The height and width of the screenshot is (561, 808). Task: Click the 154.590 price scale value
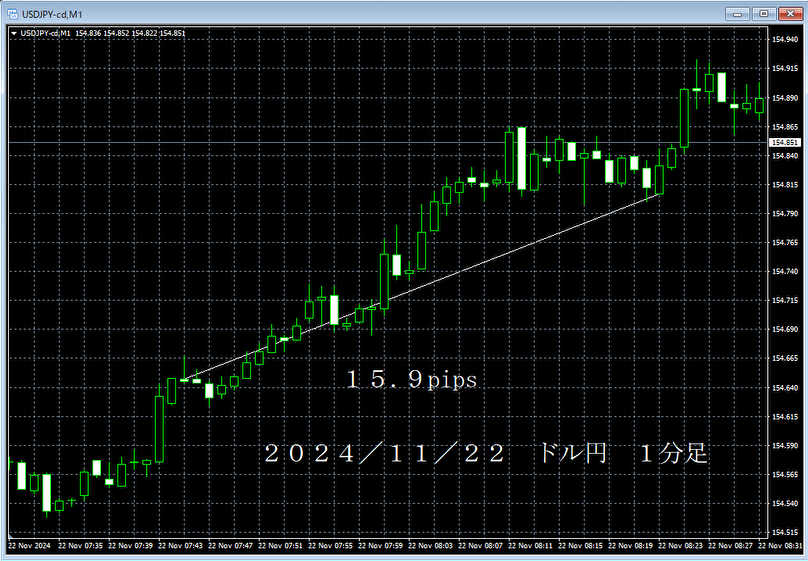click(x=785, y=445)
